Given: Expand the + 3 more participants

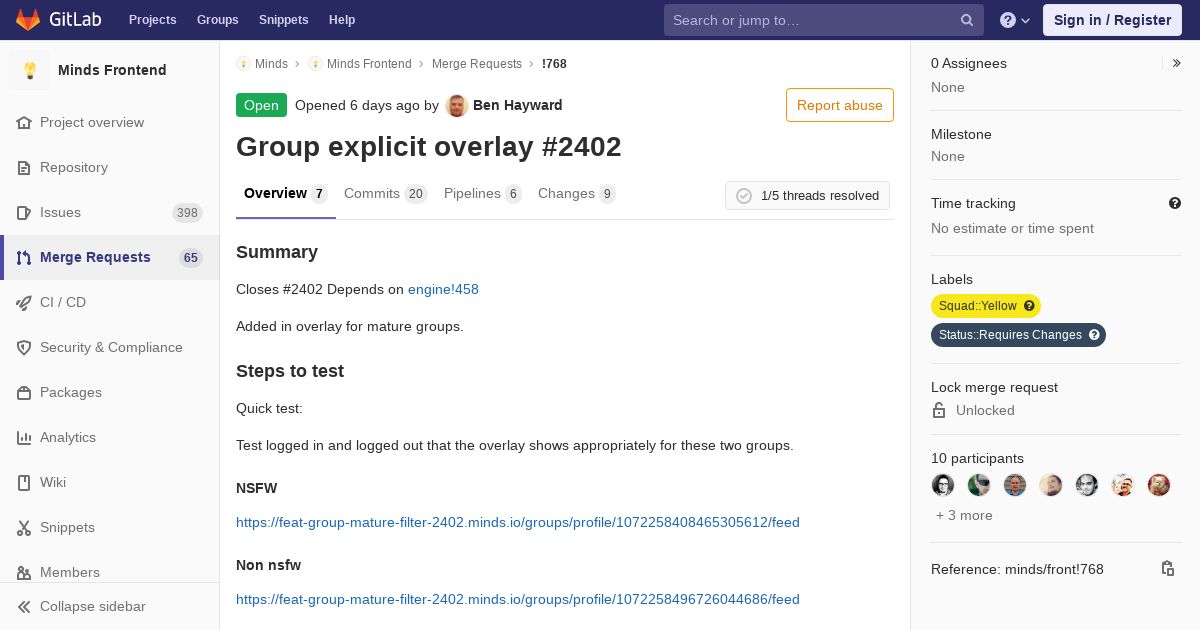Looking at the screenshot, I should [x=964, y=515].
